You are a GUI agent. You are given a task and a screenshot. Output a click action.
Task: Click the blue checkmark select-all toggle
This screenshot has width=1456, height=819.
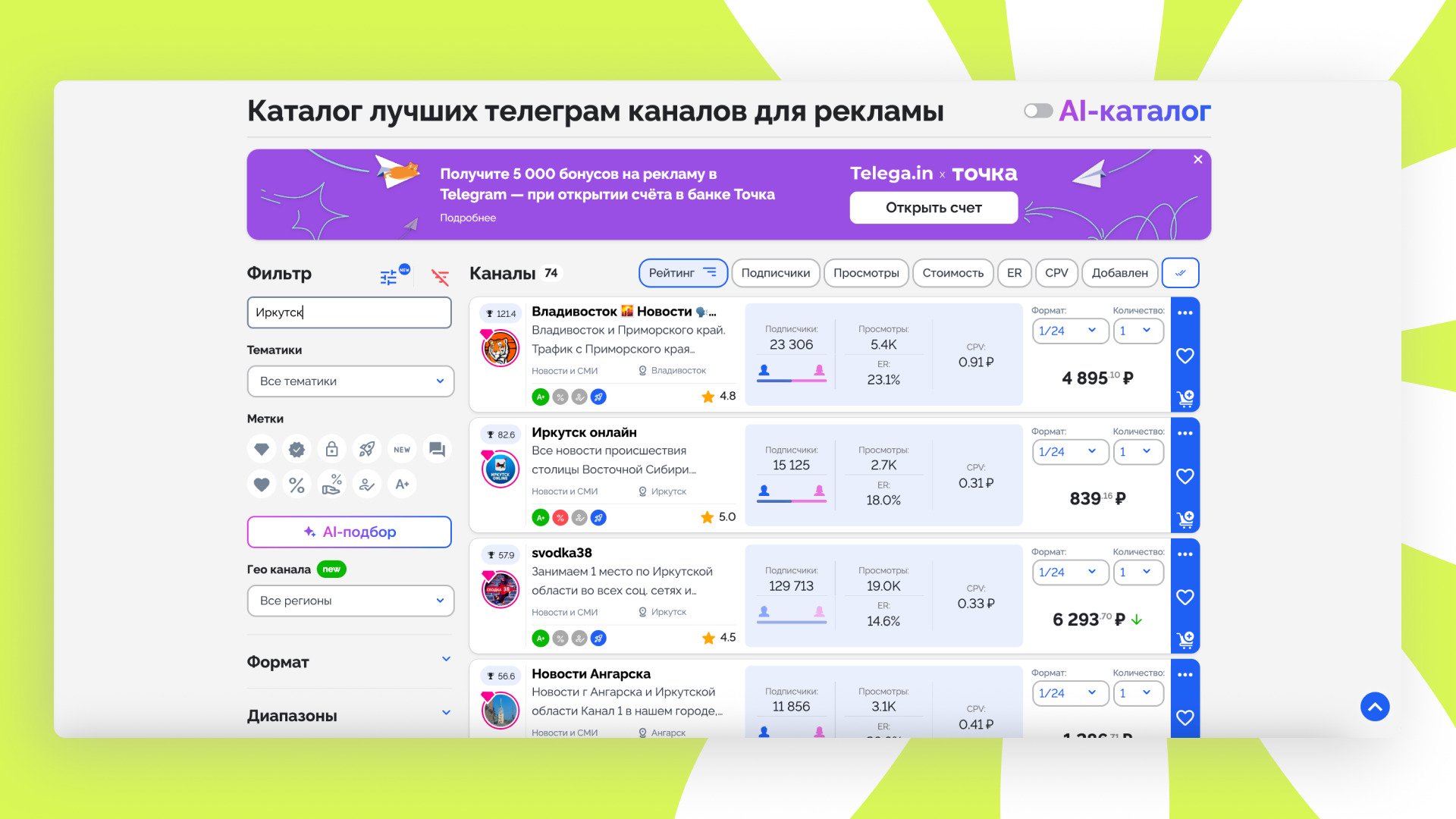coord(1180,273)
